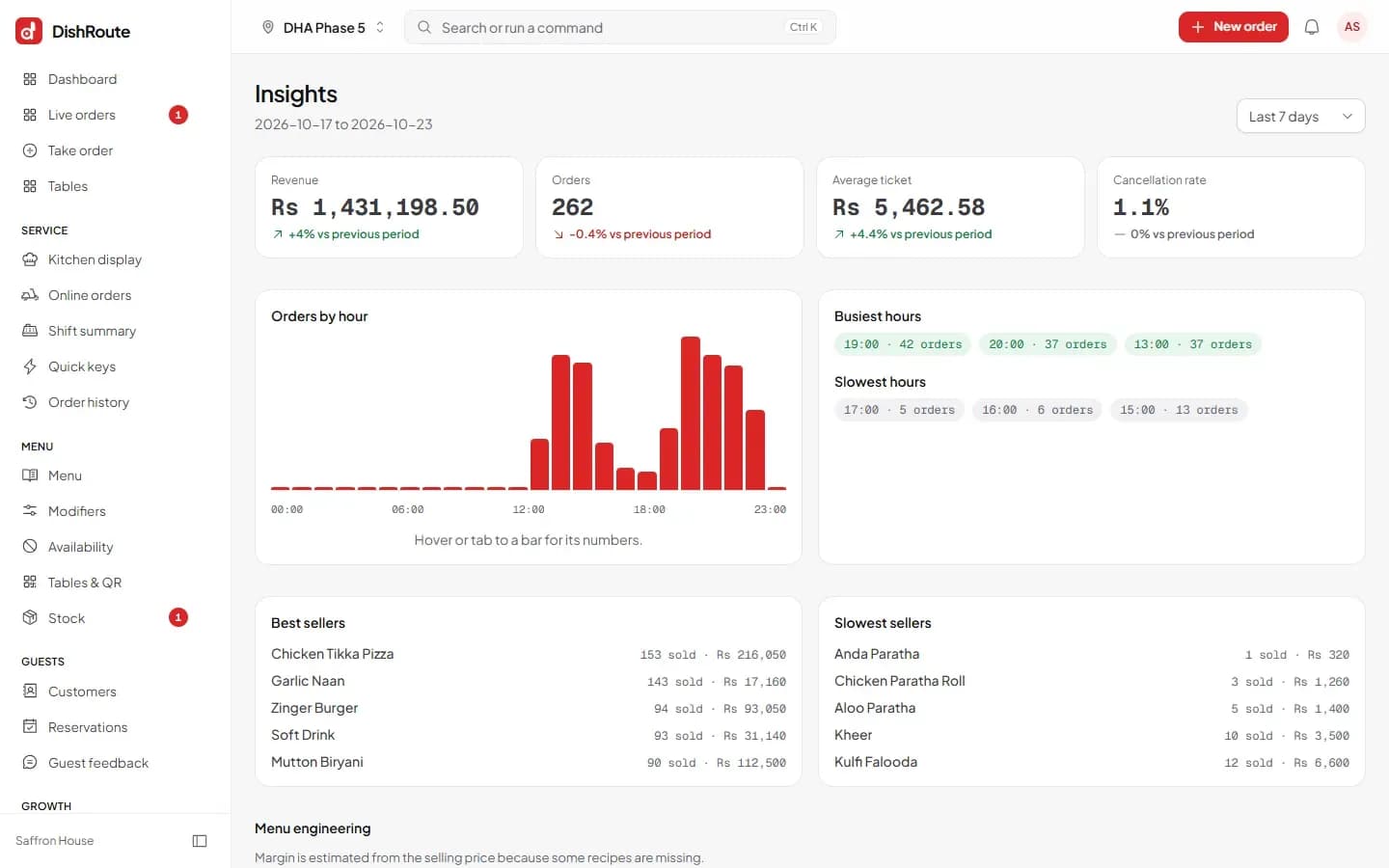The image size is (1389, 868).
Task: Click the Quick keys lightning icon
Action: pos(30,366)
